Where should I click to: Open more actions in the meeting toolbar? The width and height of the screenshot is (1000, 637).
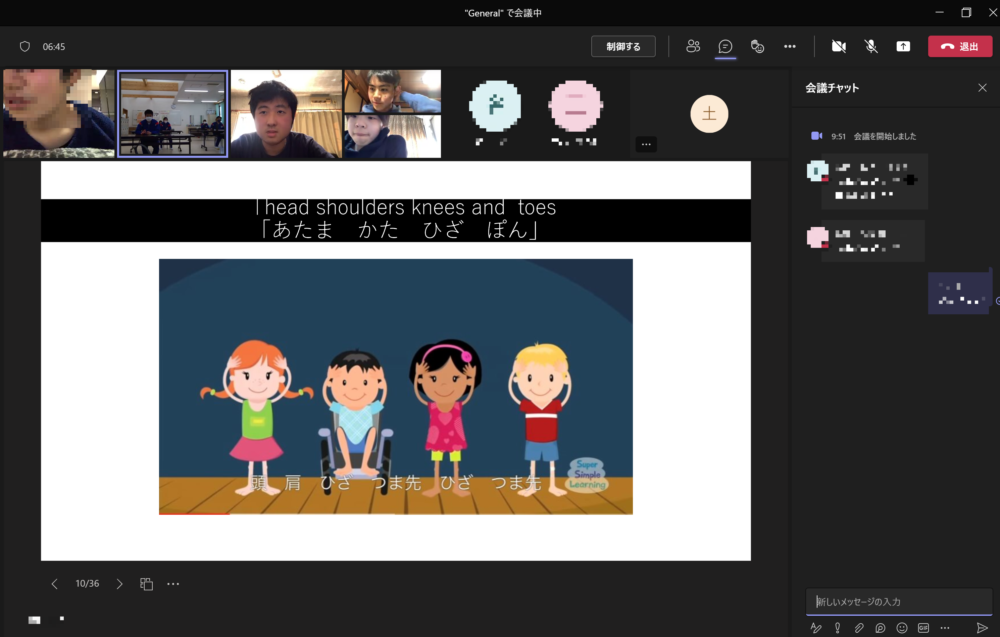[790, 46]
